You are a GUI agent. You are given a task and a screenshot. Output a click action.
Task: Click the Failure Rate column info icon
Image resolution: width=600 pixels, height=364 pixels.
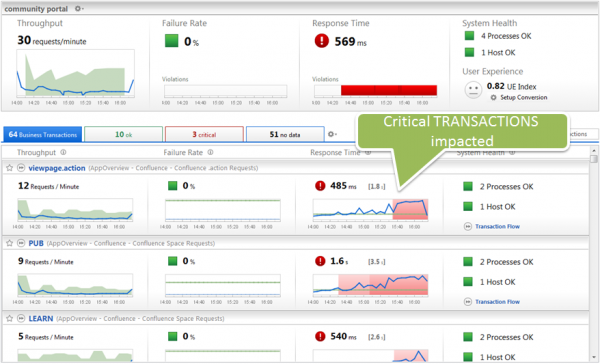(210, 152)
